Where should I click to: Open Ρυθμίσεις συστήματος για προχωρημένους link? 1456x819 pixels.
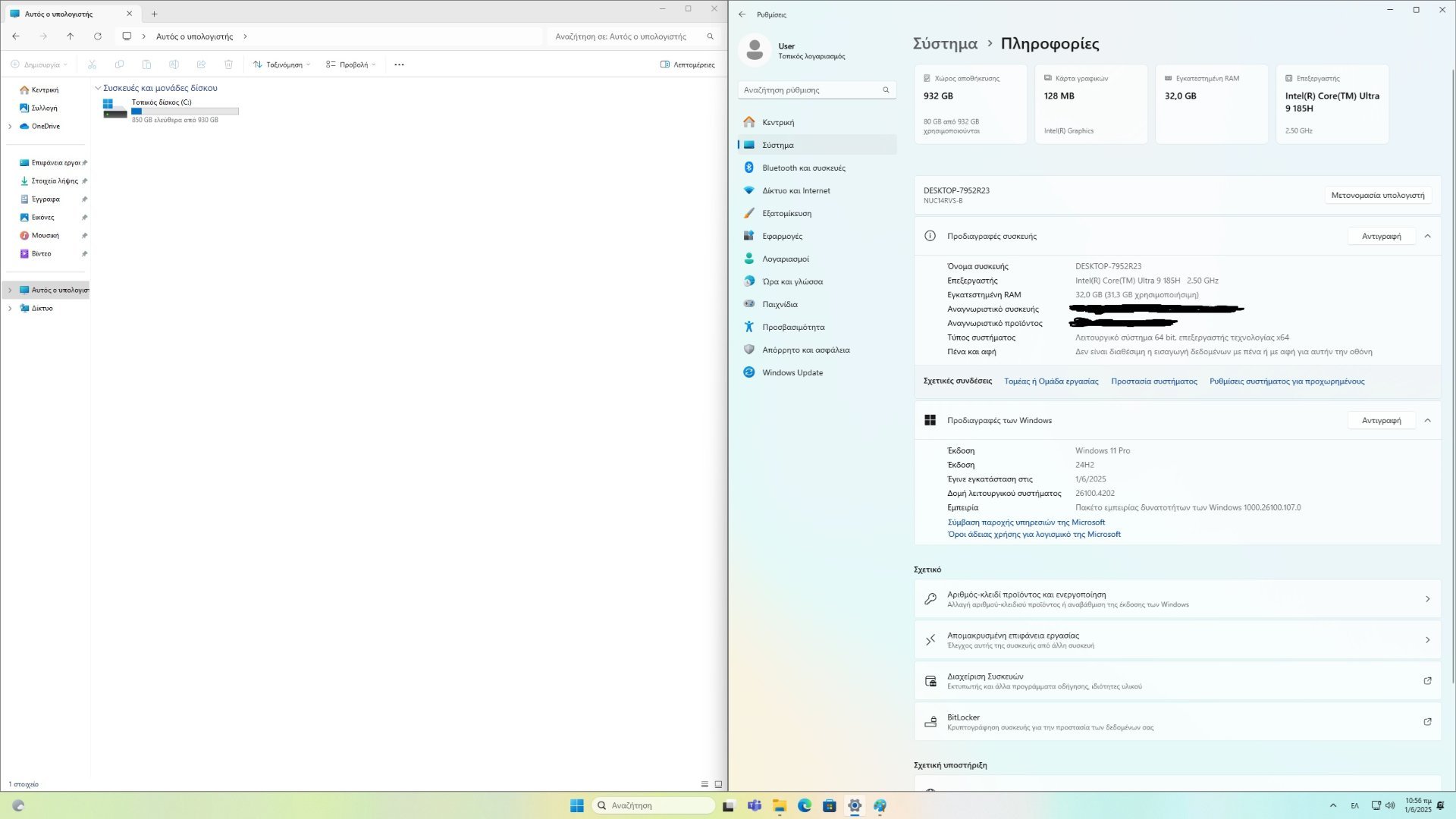point(1287,381)
